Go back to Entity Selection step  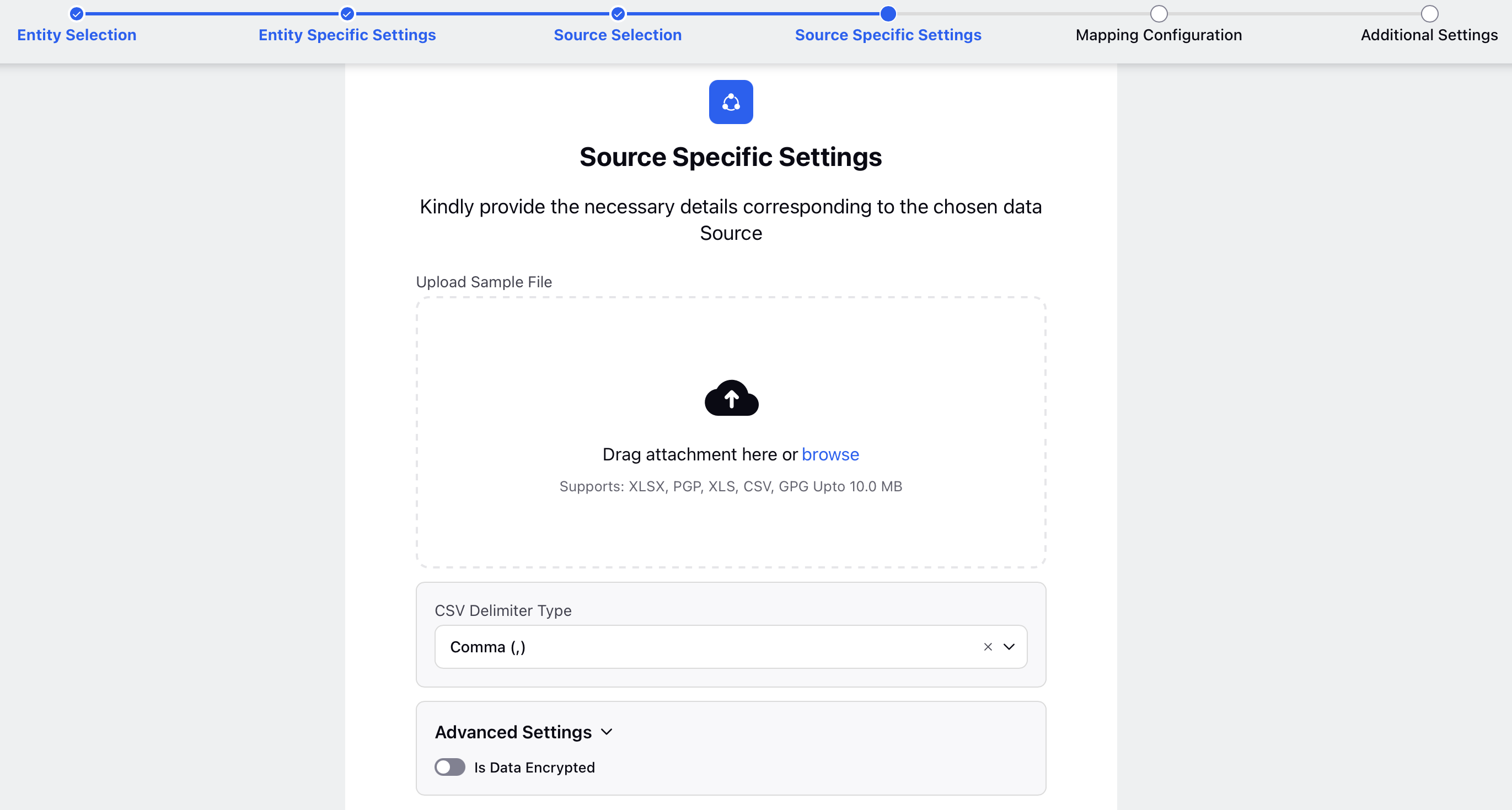[77, 35]
